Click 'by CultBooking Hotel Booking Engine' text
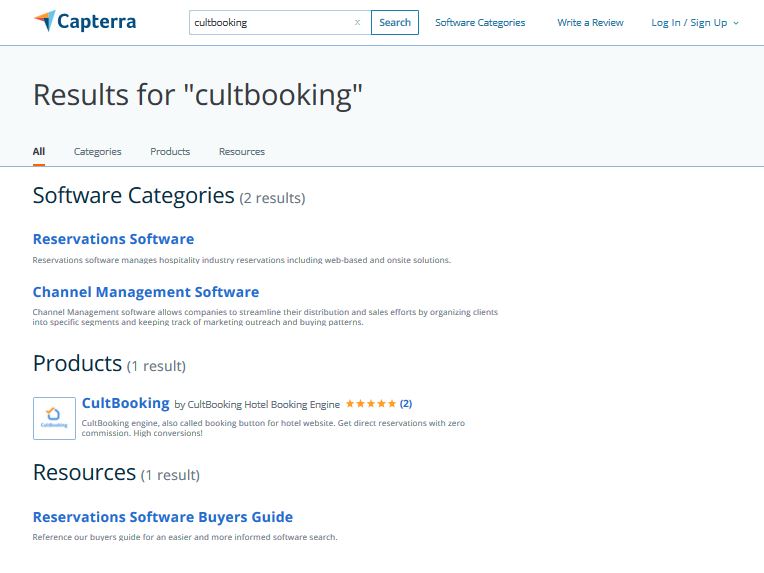Viewport: 764px width, 573px height. tap(257, 404)
